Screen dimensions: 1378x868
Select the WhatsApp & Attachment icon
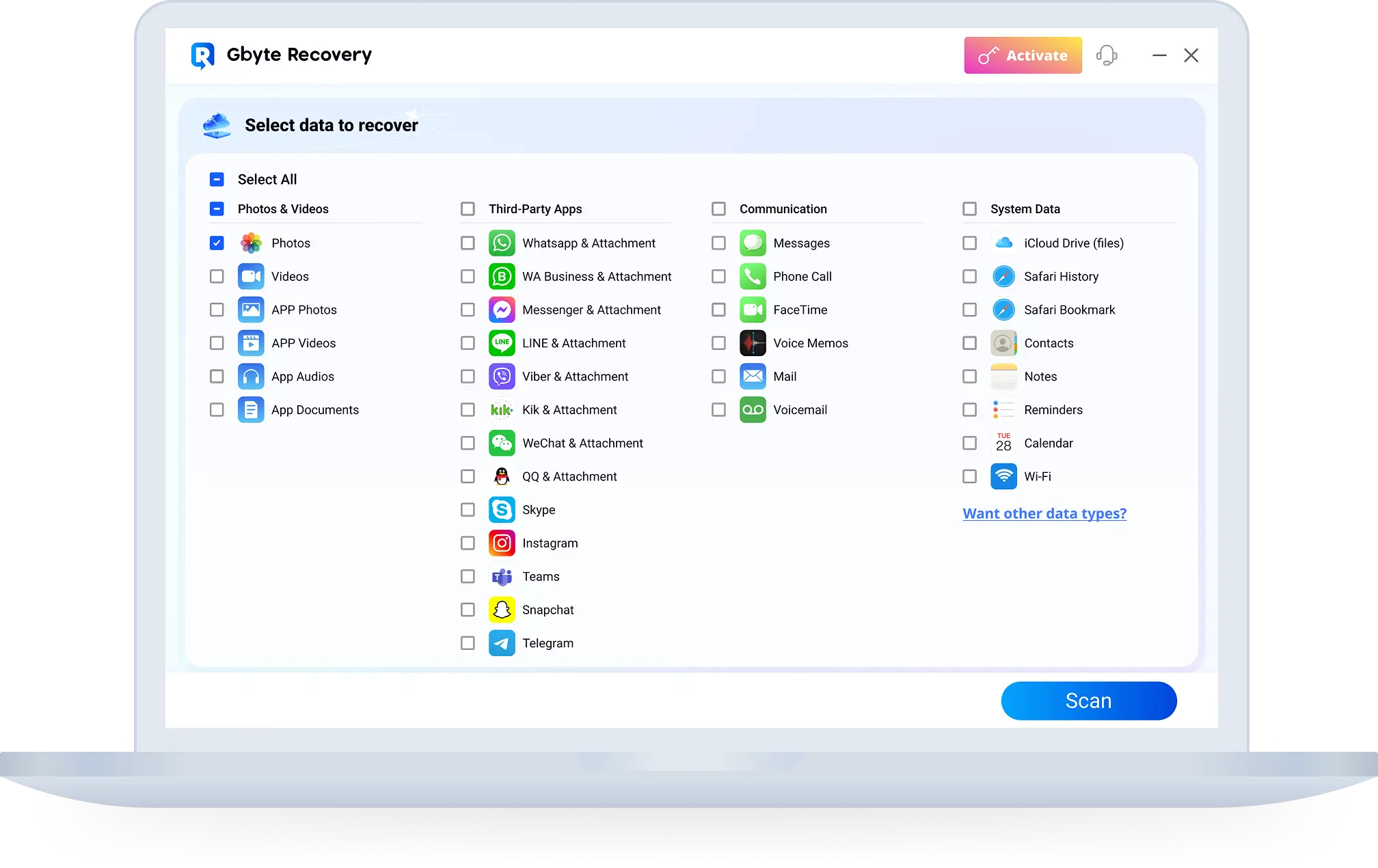tap(502, 243)
